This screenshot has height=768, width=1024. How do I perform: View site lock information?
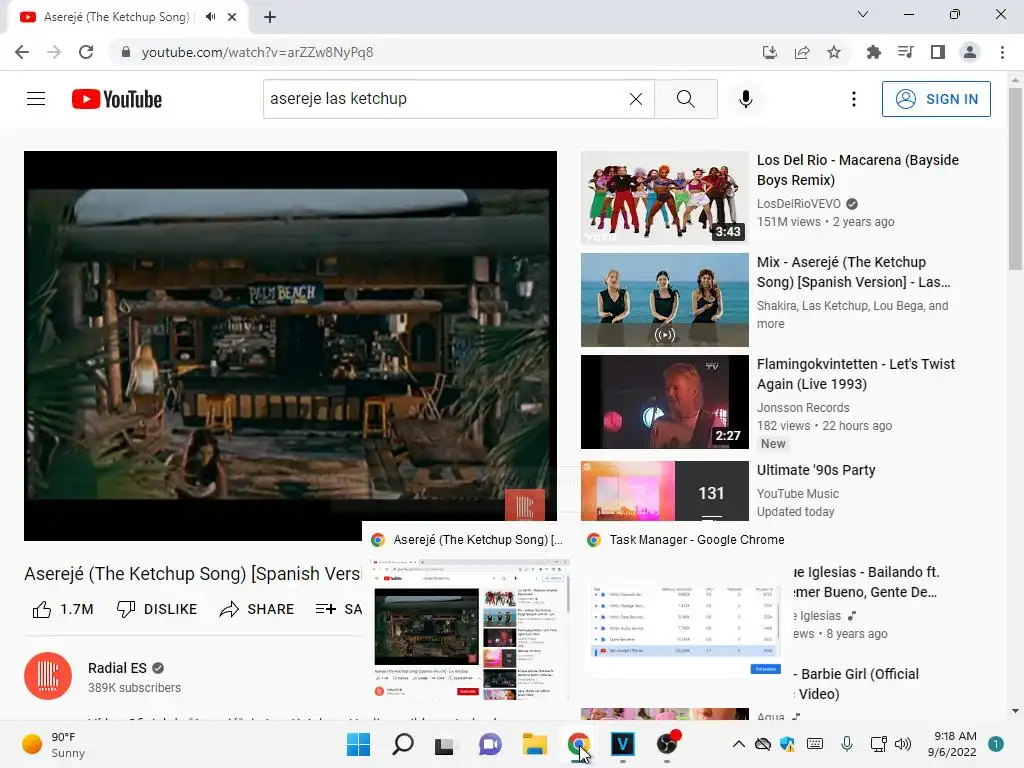(126, 52)
